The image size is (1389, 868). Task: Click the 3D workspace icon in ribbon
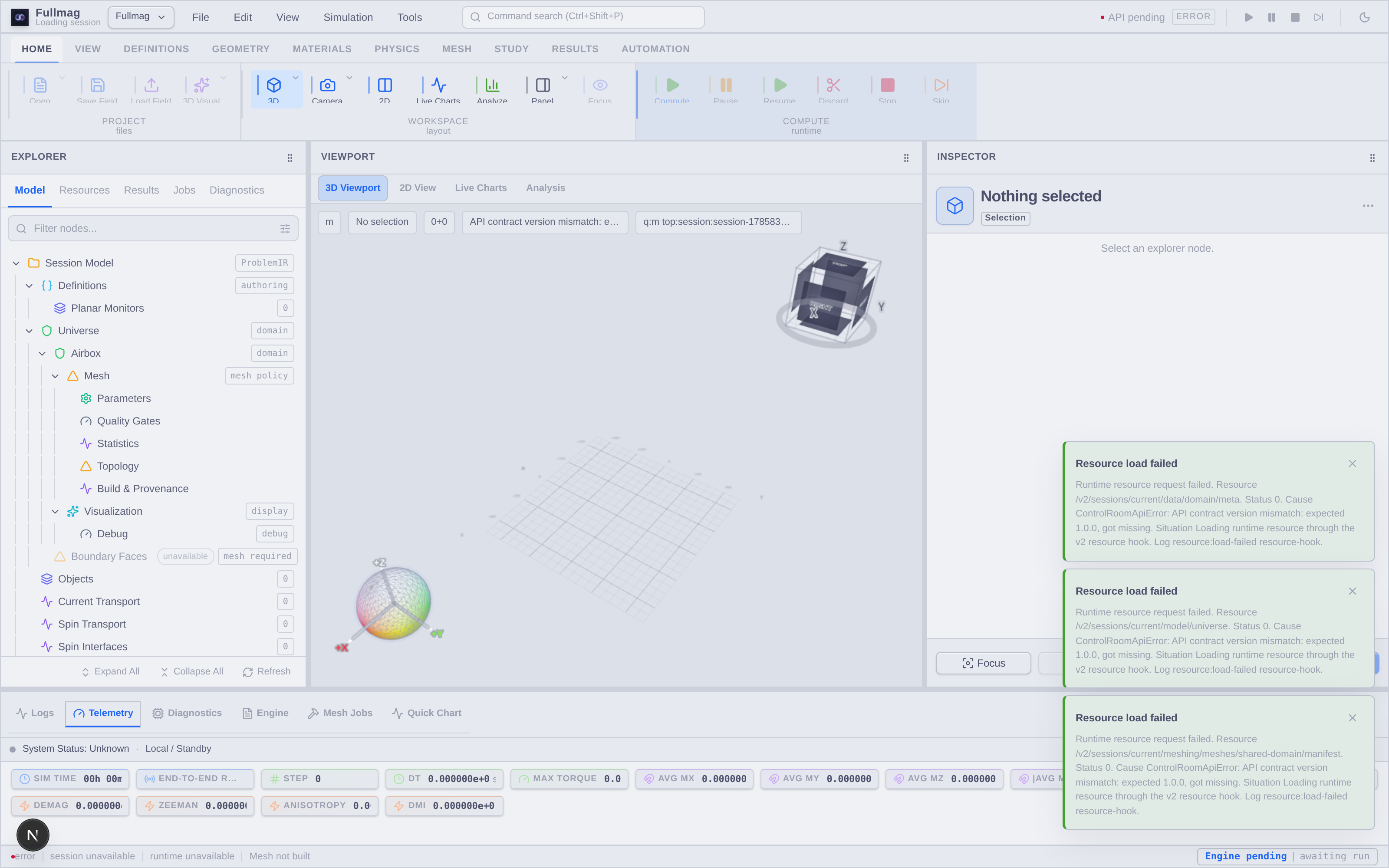[x=274, y=85]
